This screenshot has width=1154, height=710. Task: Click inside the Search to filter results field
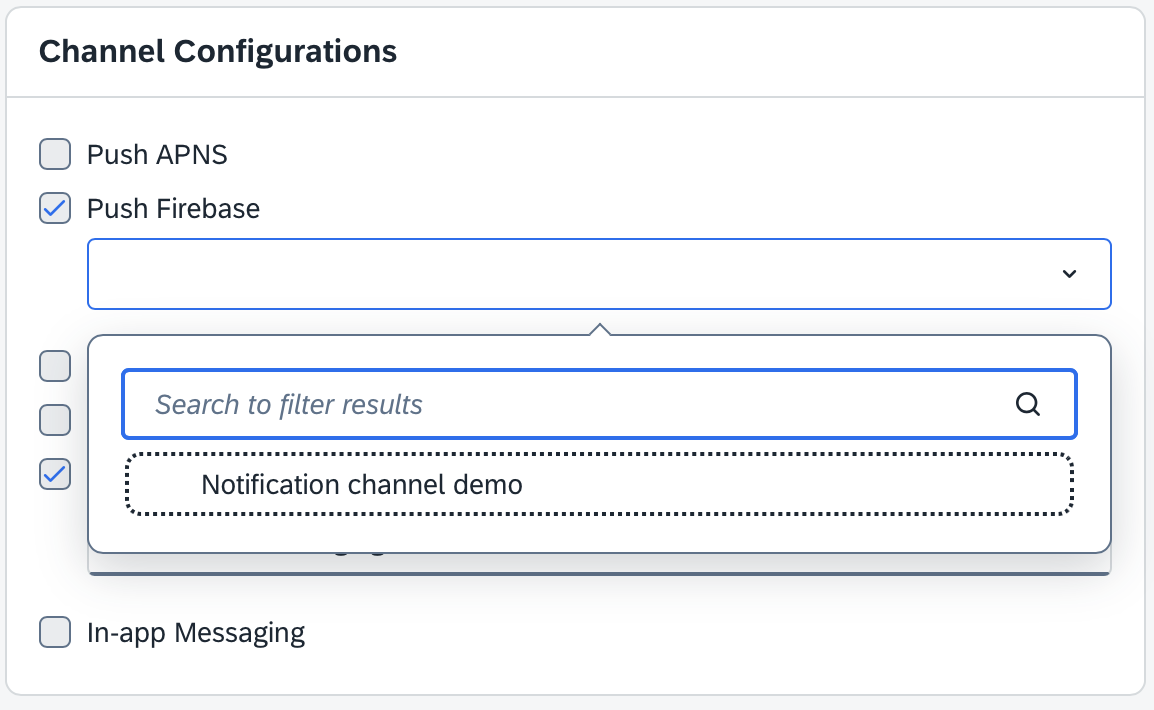[x=500, y=404]
